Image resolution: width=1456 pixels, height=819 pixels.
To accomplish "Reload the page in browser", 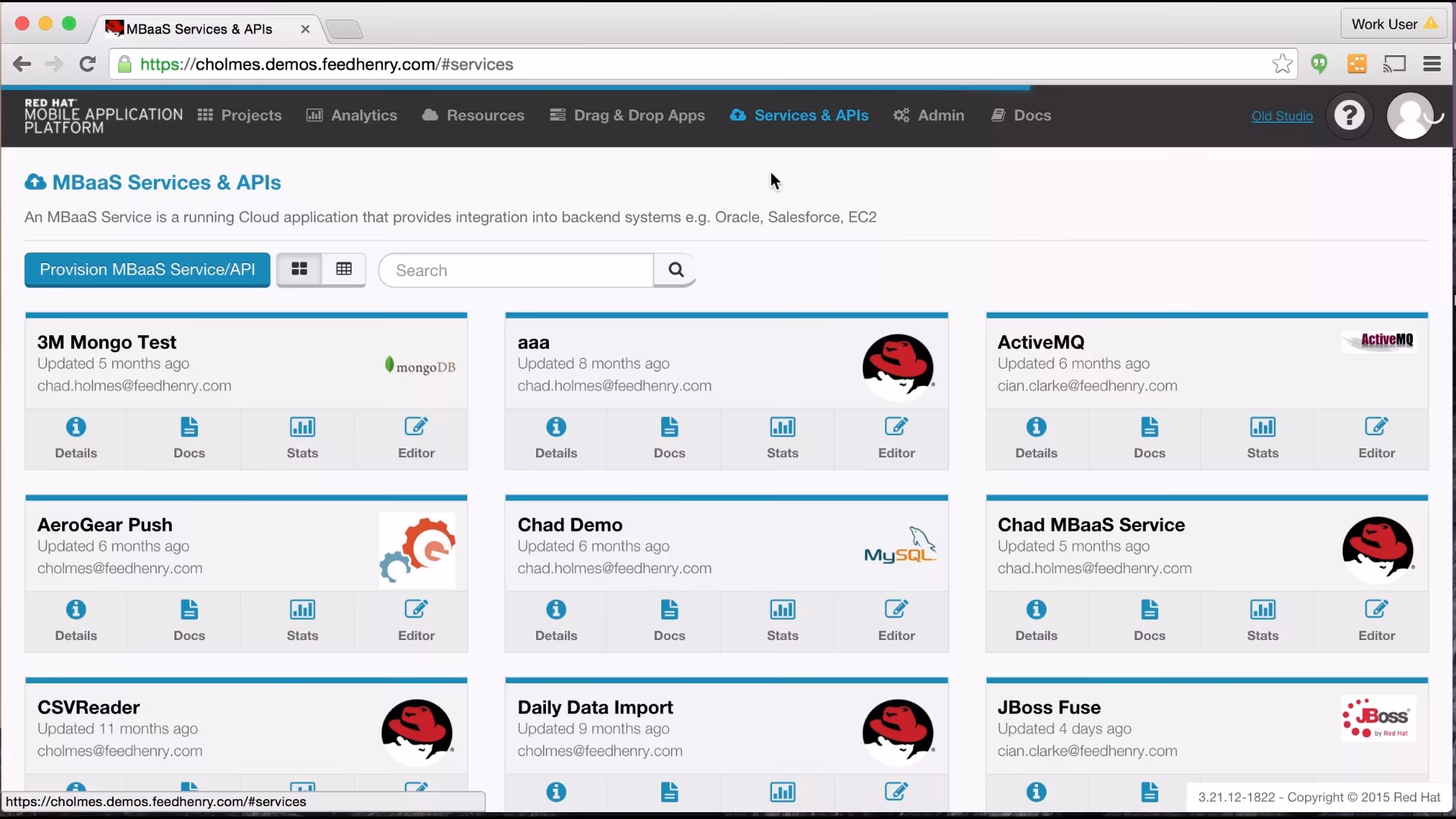I will (87, 64).
